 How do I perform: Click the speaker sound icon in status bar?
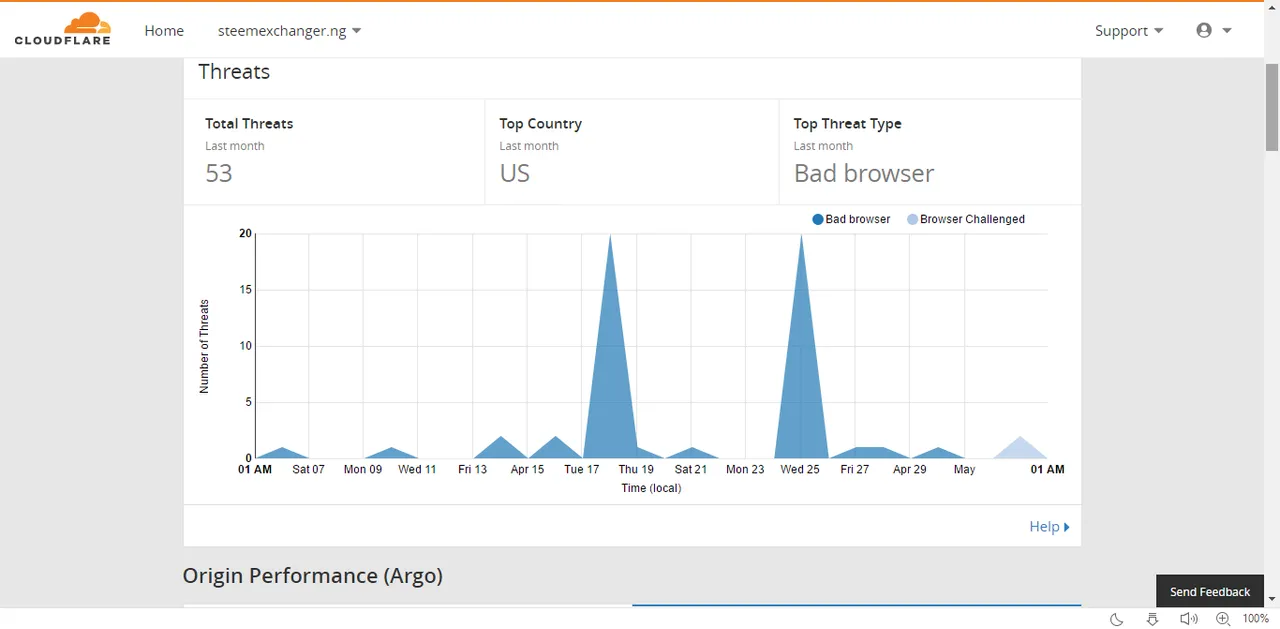[1188, 619]
